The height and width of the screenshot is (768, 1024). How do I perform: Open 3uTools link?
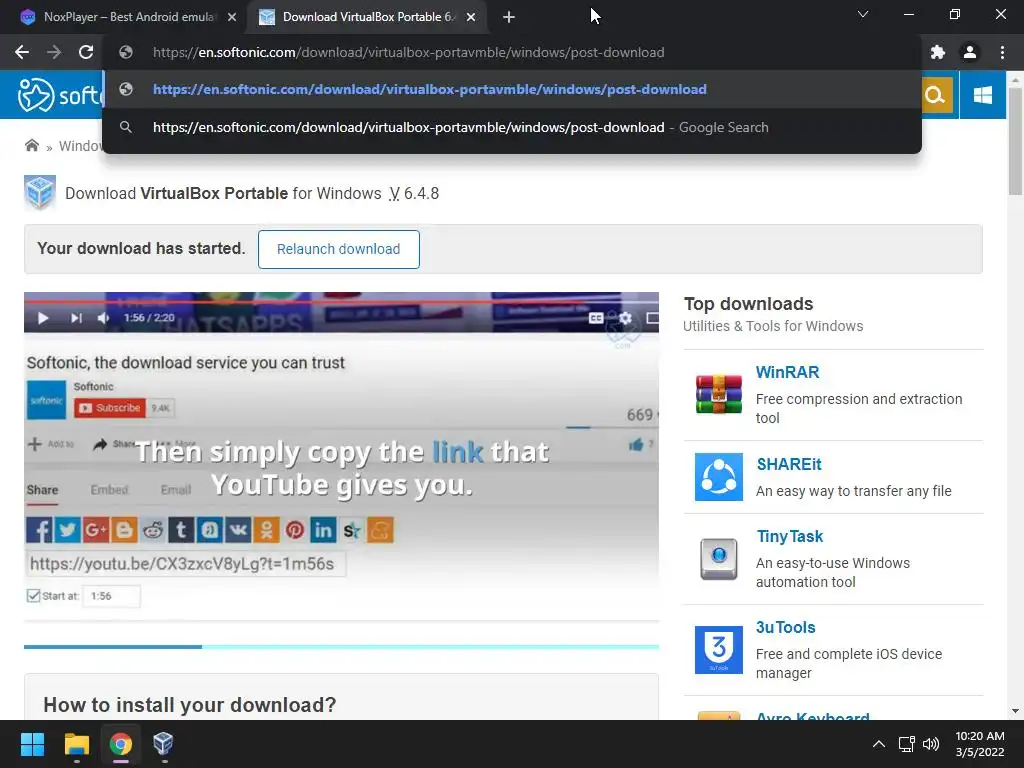click(785, 628)
